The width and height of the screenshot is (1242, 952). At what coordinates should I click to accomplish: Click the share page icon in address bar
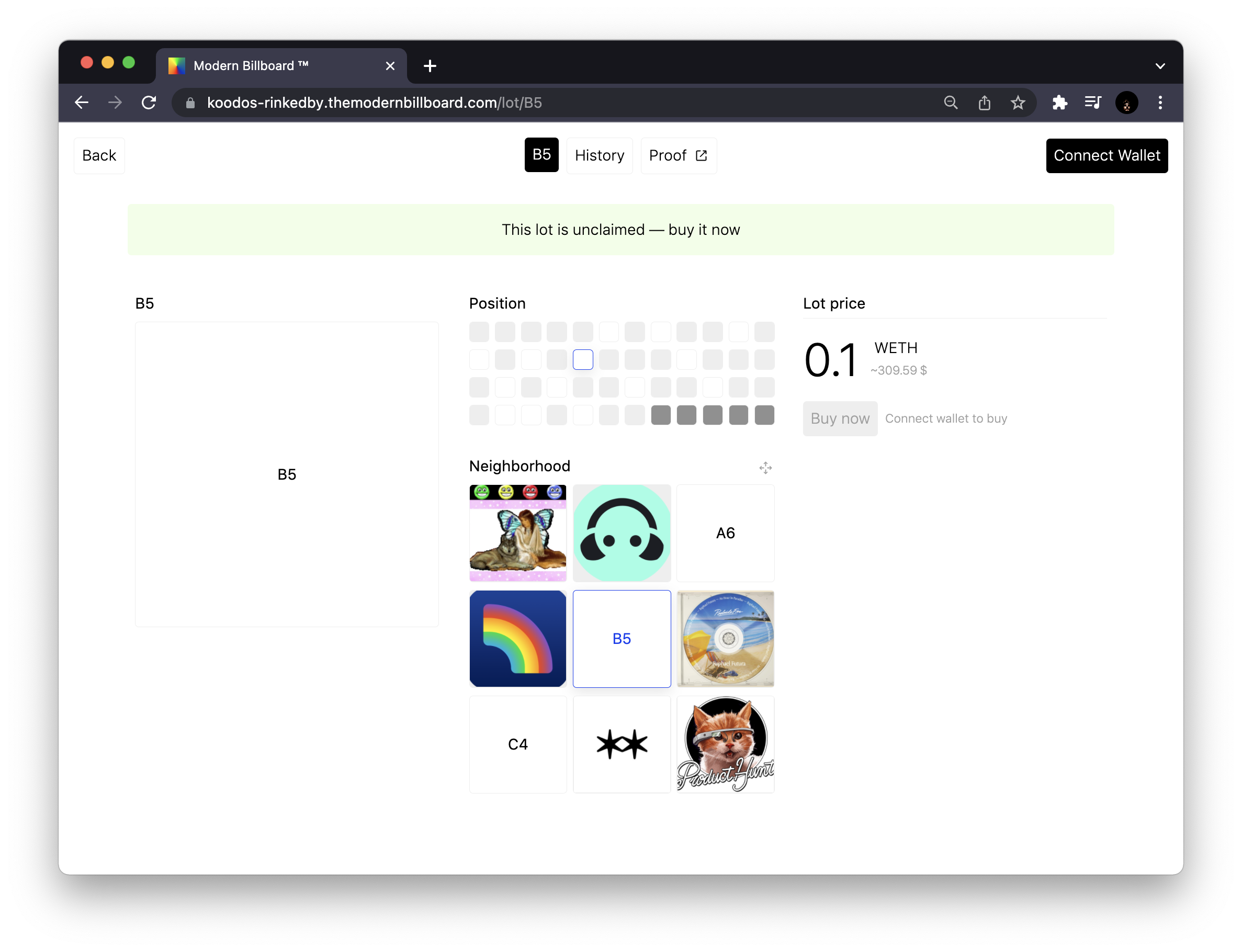pyautogui.click(x=984, y=103)
